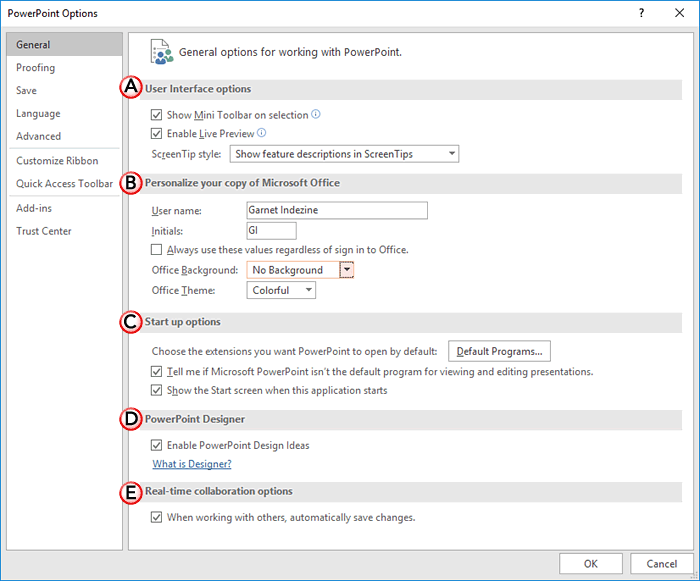Expand the Office Background dropdown
The image size is (700, 581).
pos(347,270)
